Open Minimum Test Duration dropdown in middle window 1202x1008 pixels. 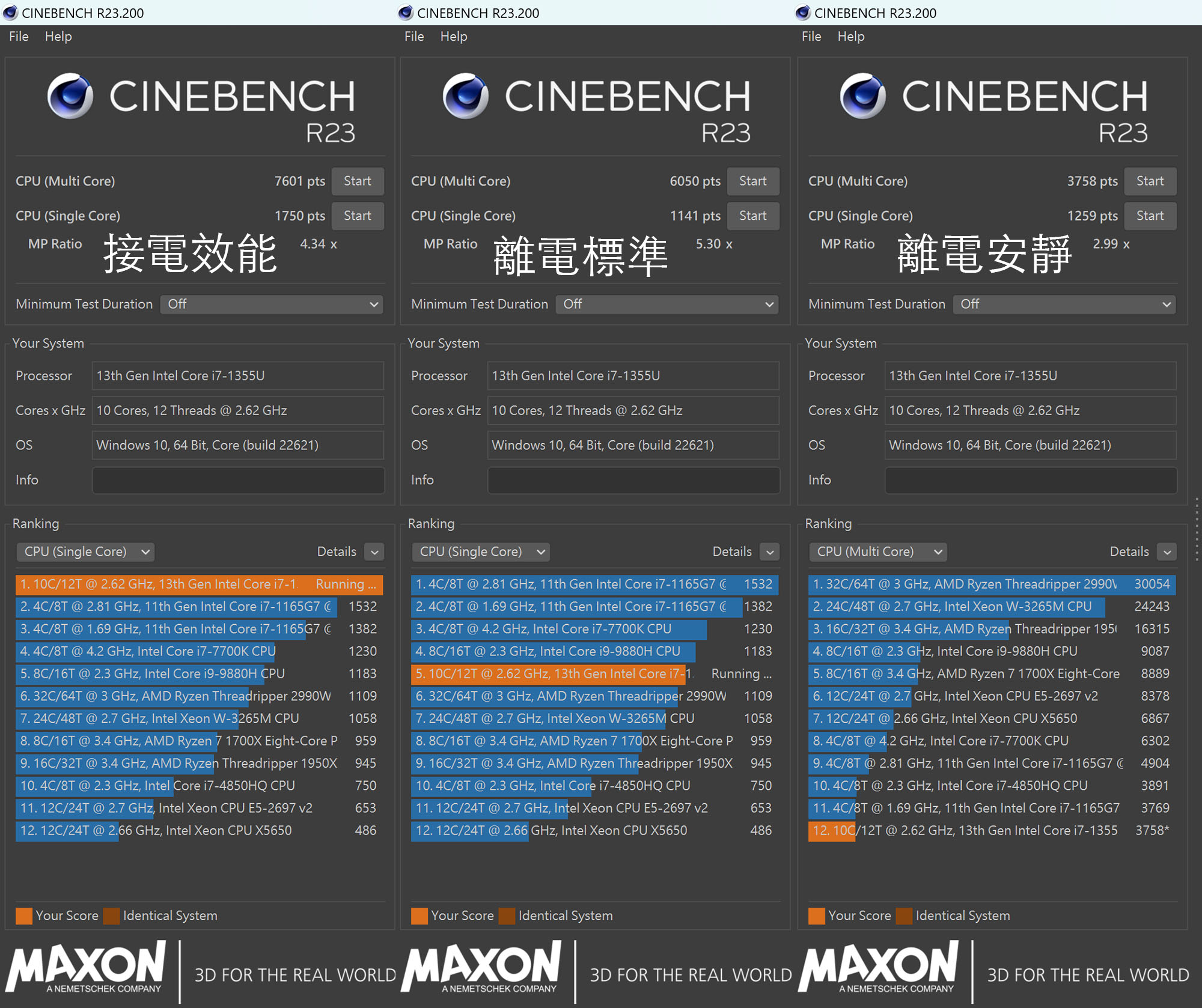tap(667, 305)
